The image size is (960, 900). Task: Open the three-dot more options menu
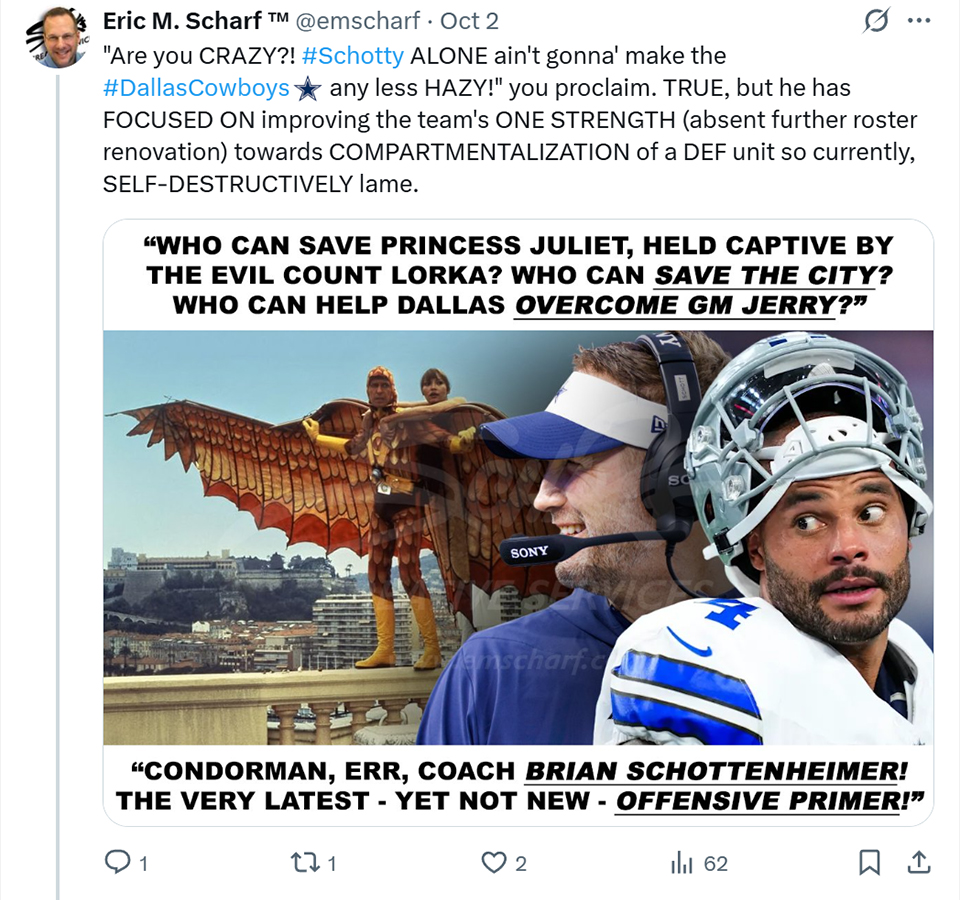click(919, 21)
